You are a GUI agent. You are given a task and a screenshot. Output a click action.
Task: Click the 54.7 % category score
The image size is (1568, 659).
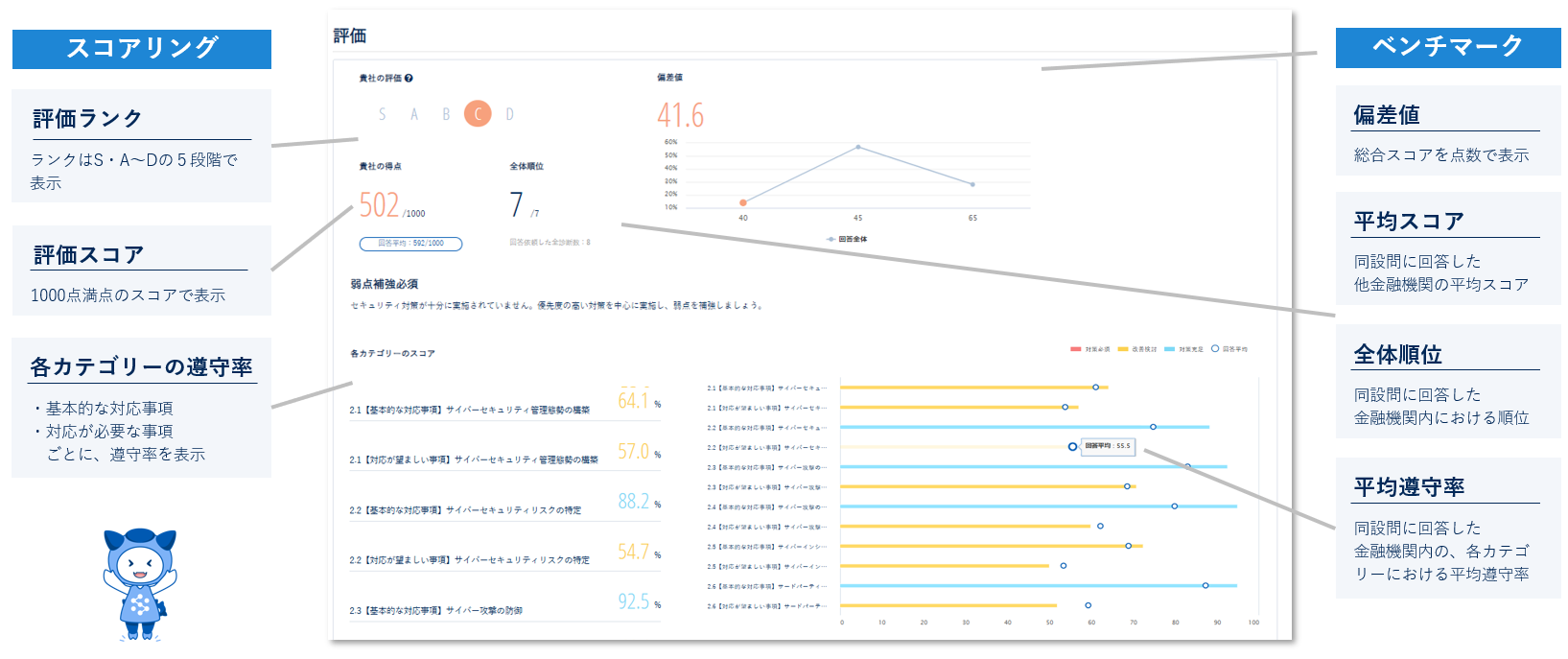(x=639, y=552)
